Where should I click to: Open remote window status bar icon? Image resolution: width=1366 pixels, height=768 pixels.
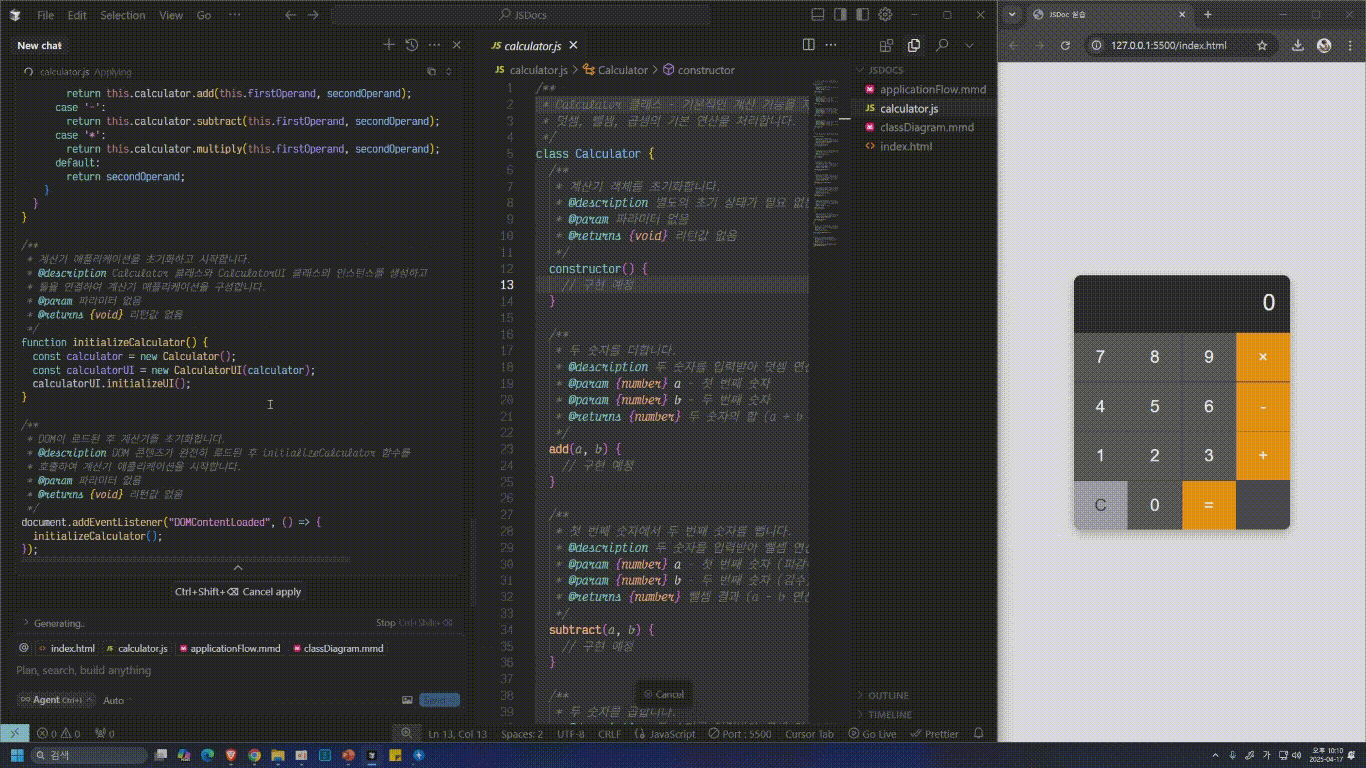(x=14, y=733)
